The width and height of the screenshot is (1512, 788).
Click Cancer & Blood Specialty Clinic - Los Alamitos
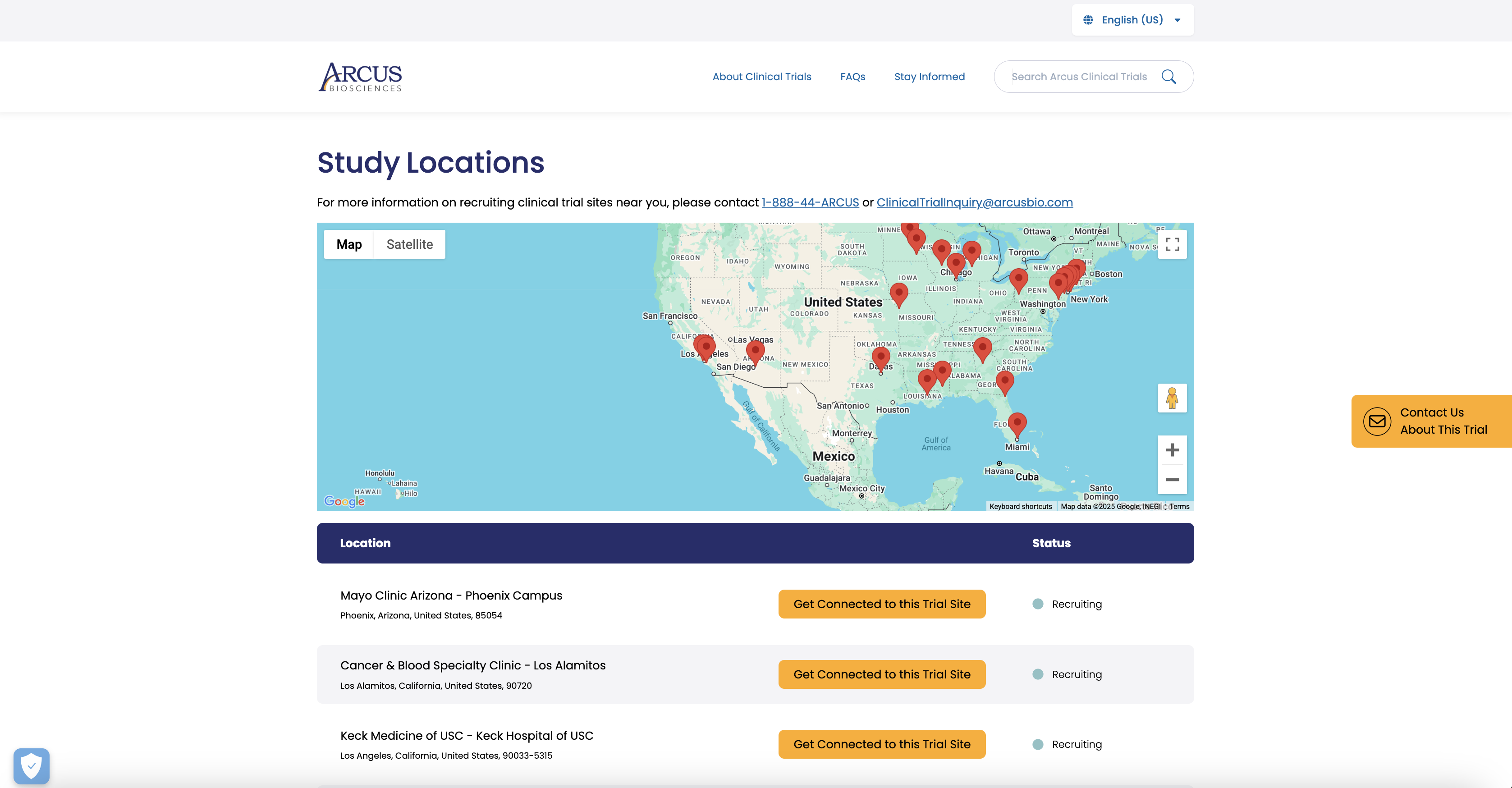tap(472, 665)
